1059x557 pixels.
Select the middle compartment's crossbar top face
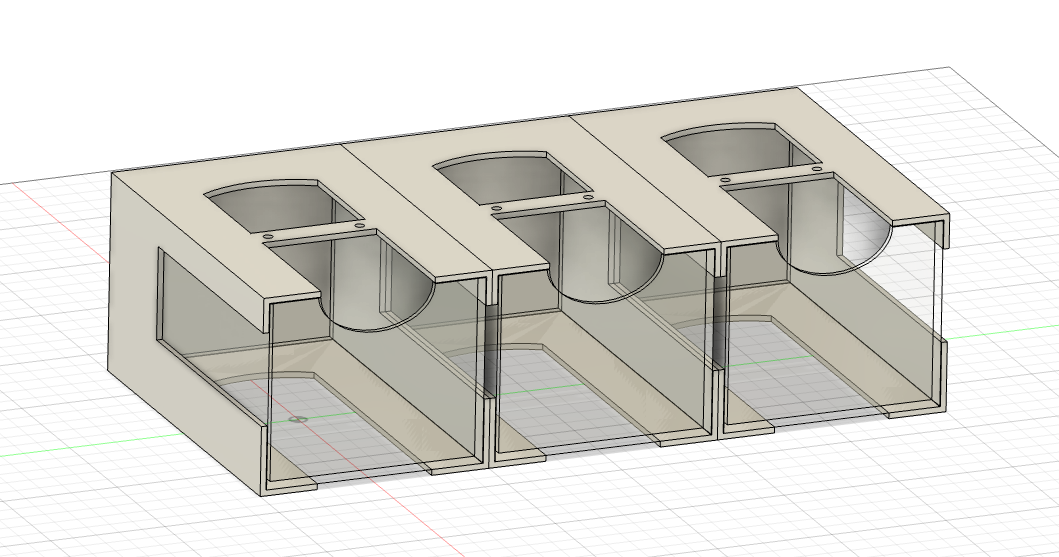tap(542, 203)
